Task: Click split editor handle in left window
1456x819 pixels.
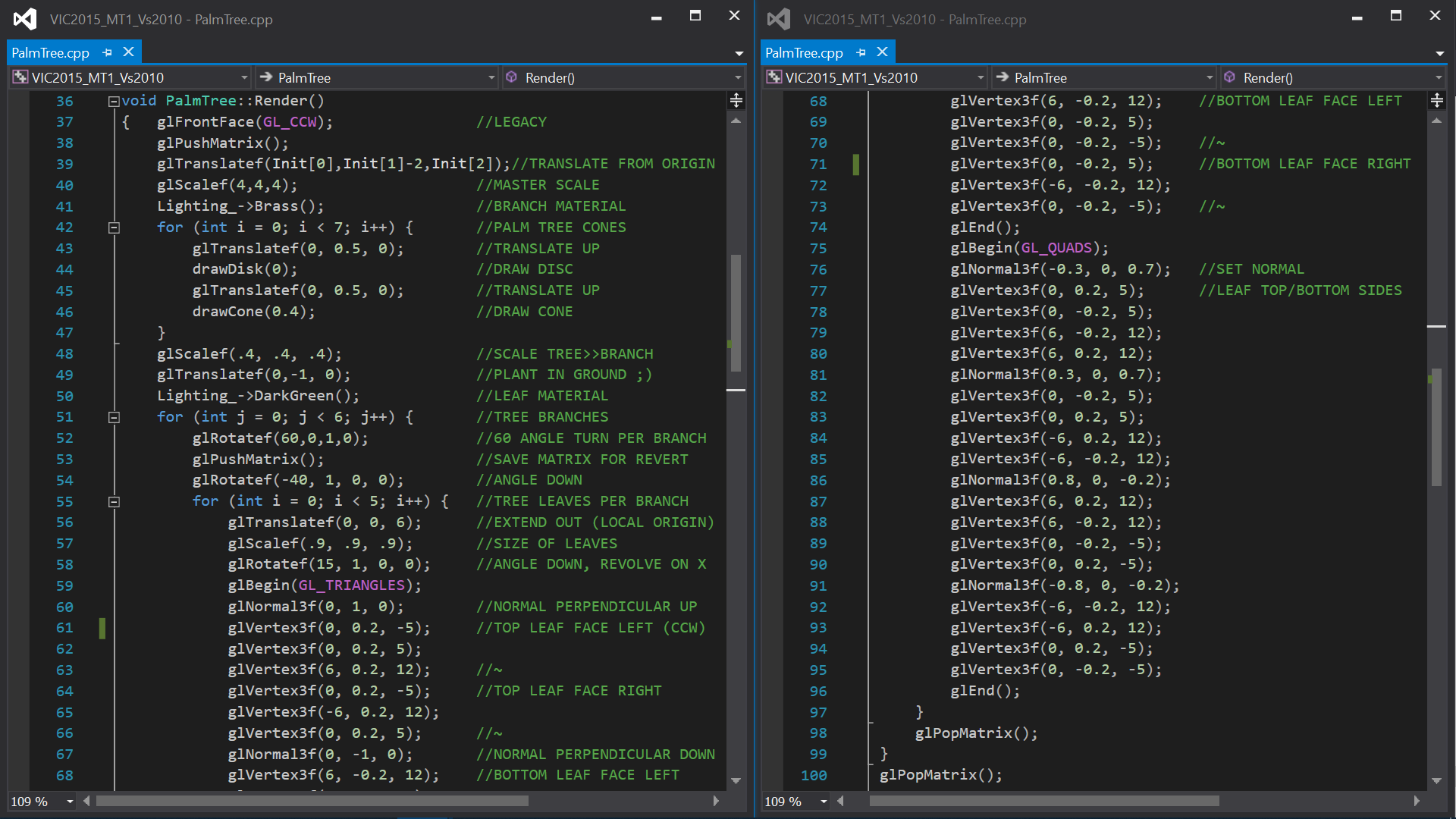Action: pyautogui.click(x=736, y=100)
